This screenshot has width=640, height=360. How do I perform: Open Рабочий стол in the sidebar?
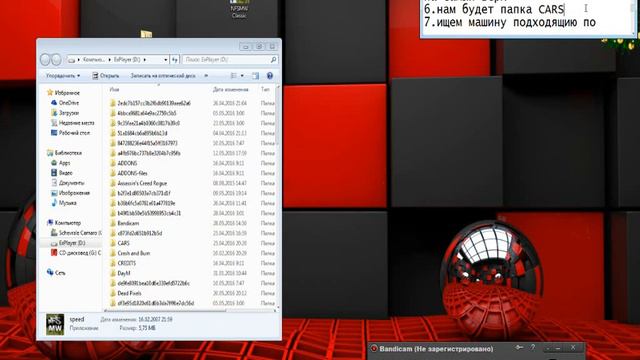[70, 133]
